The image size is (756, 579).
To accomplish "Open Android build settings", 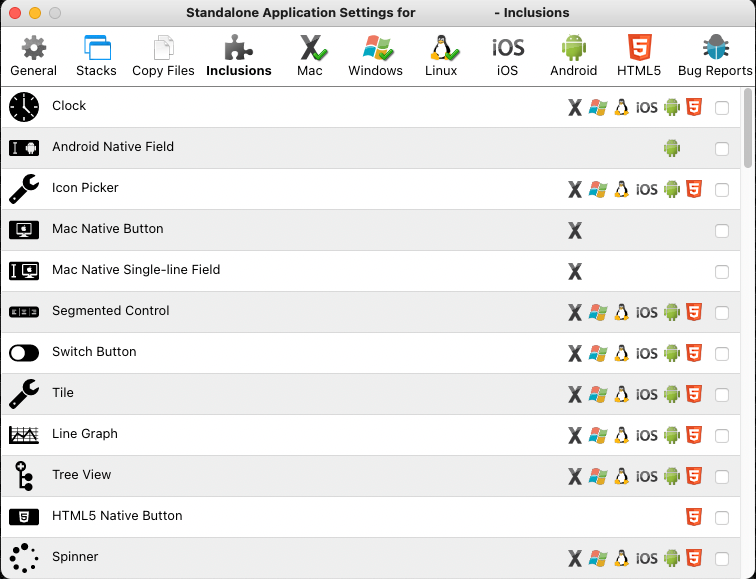I will 573,55.
